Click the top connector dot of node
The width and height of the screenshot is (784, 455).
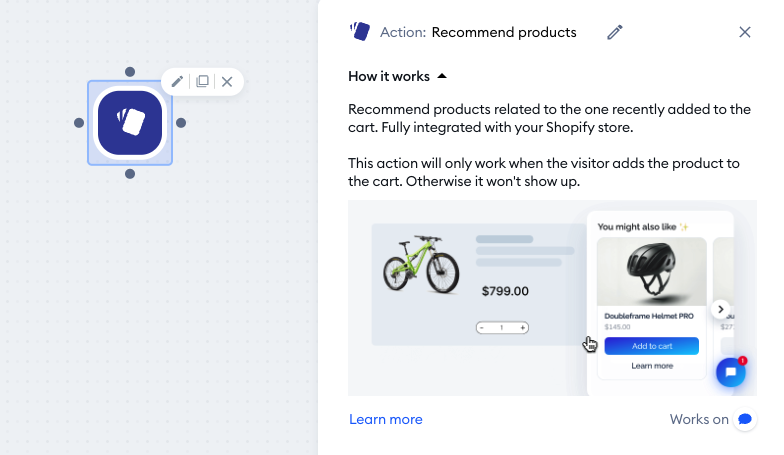click(x=130, y=72)
